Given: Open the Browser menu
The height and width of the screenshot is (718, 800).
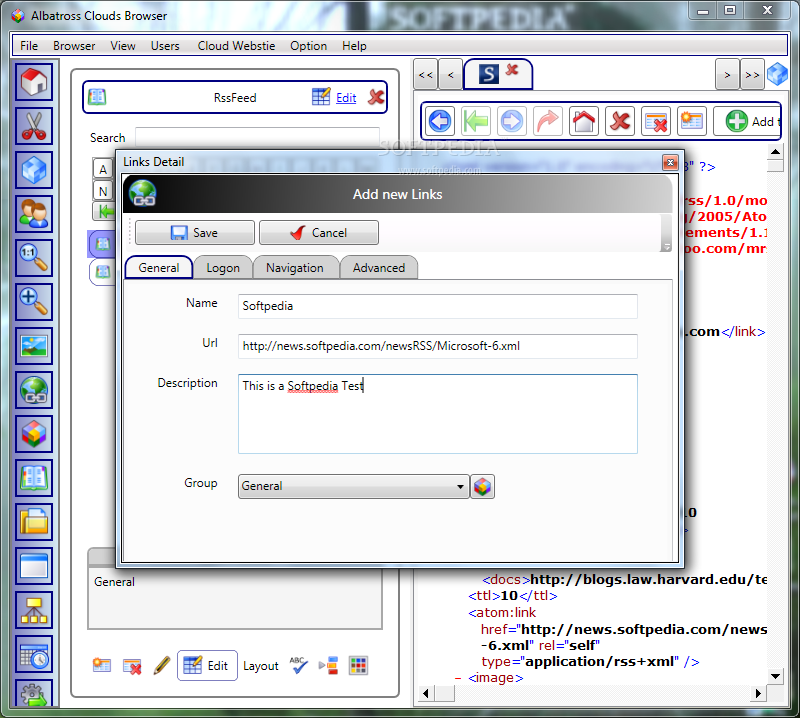Looking at the screenshot, I should tap(74, 46).
